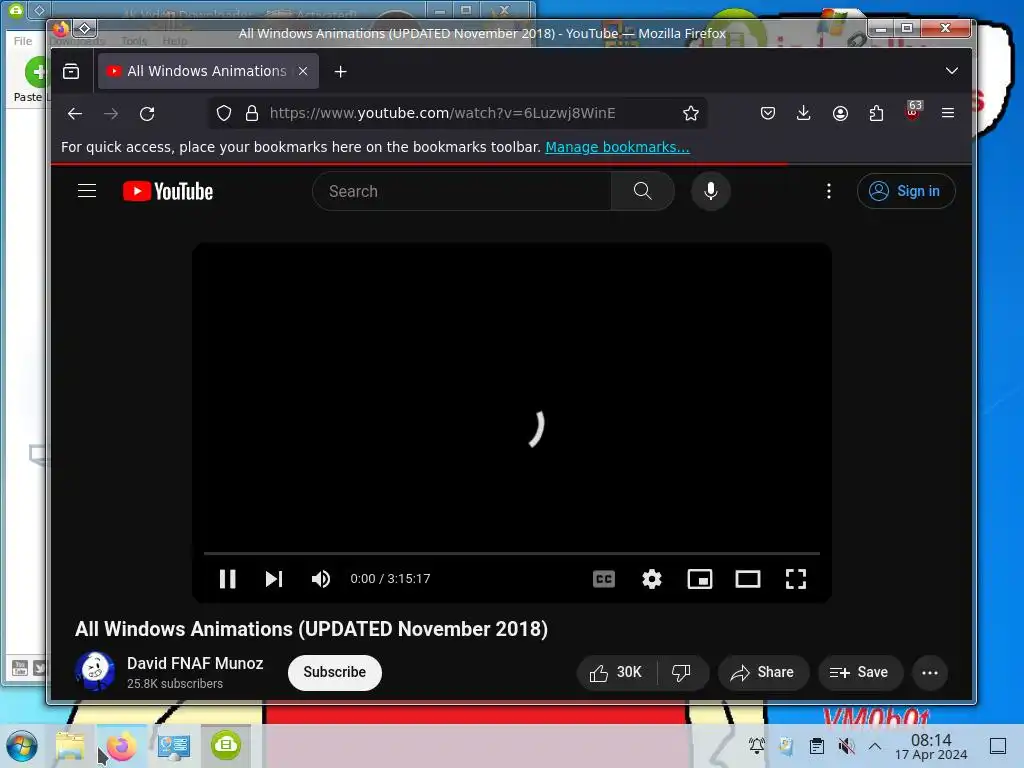
Task: Click the YouTube Search field
Action: (462, 191)
